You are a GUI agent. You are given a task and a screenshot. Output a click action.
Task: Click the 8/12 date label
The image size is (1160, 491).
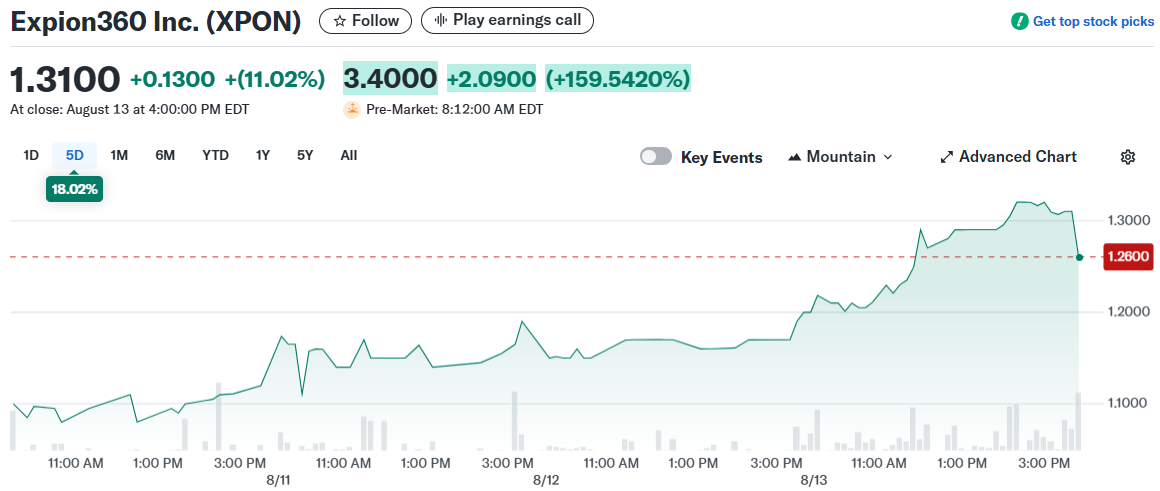[x=546, y=480]
